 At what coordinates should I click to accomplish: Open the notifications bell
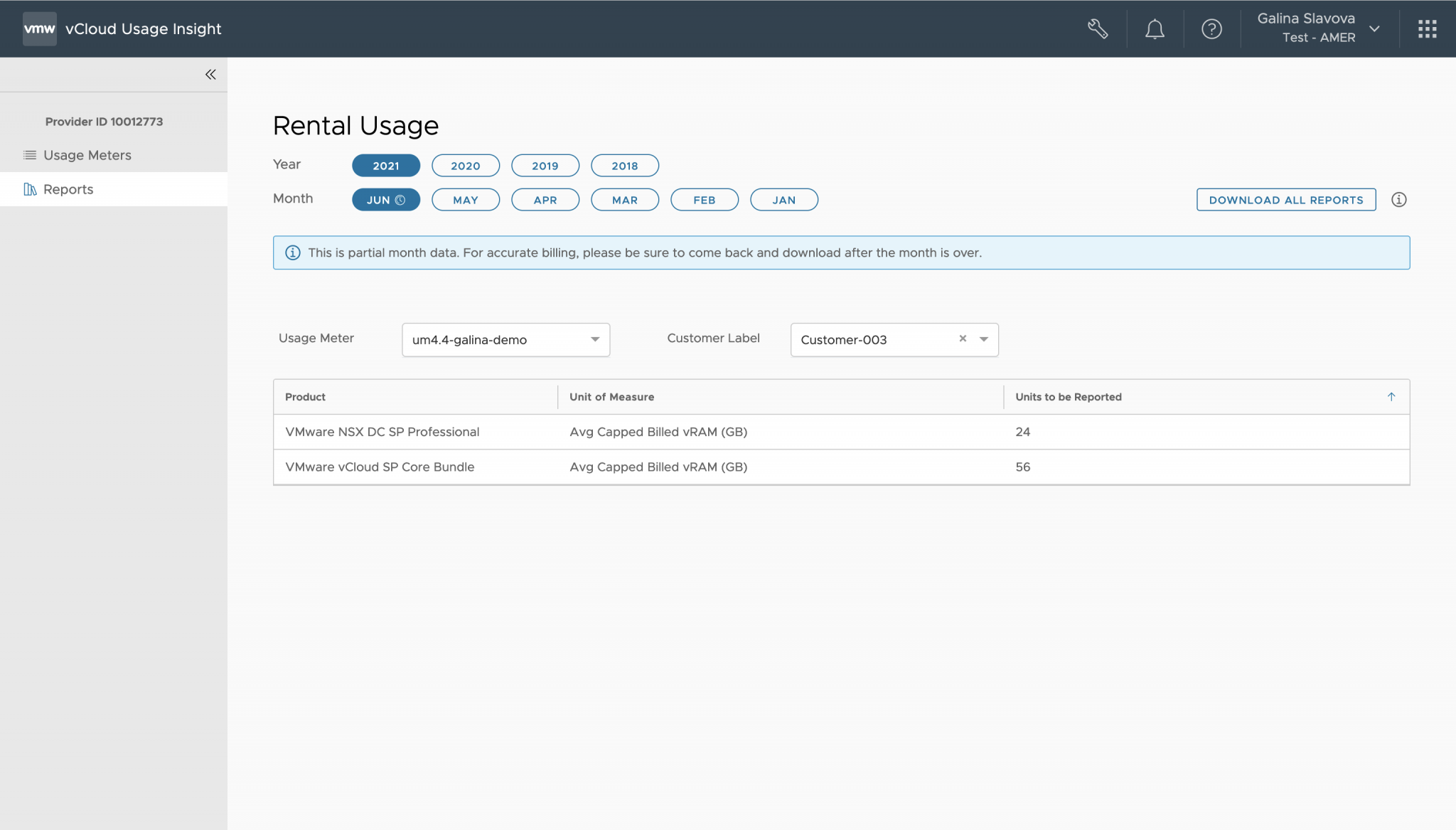click(1155, 28)
